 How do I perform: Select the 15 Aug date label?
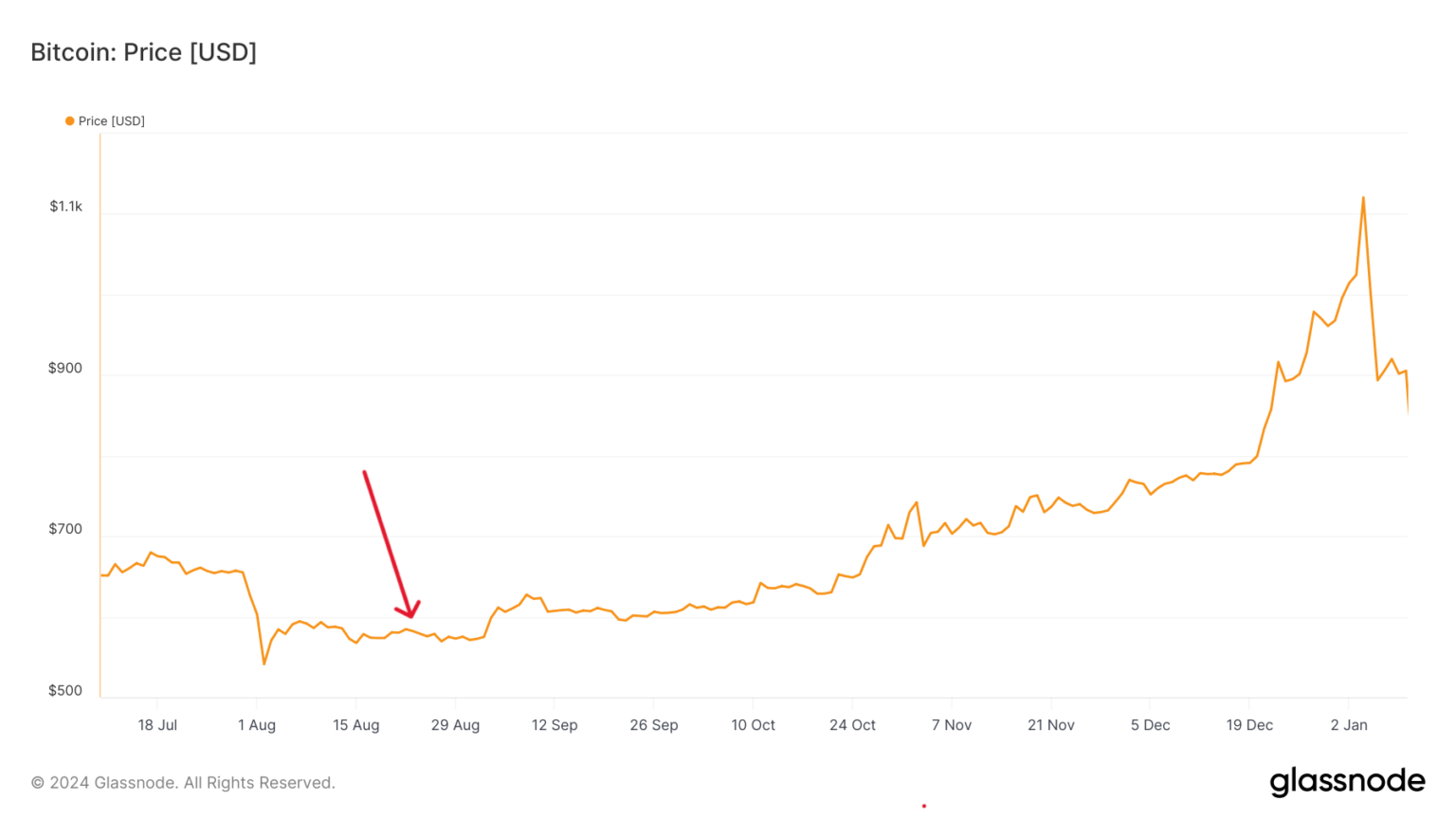pyautogui.click(x=356, y=725)
